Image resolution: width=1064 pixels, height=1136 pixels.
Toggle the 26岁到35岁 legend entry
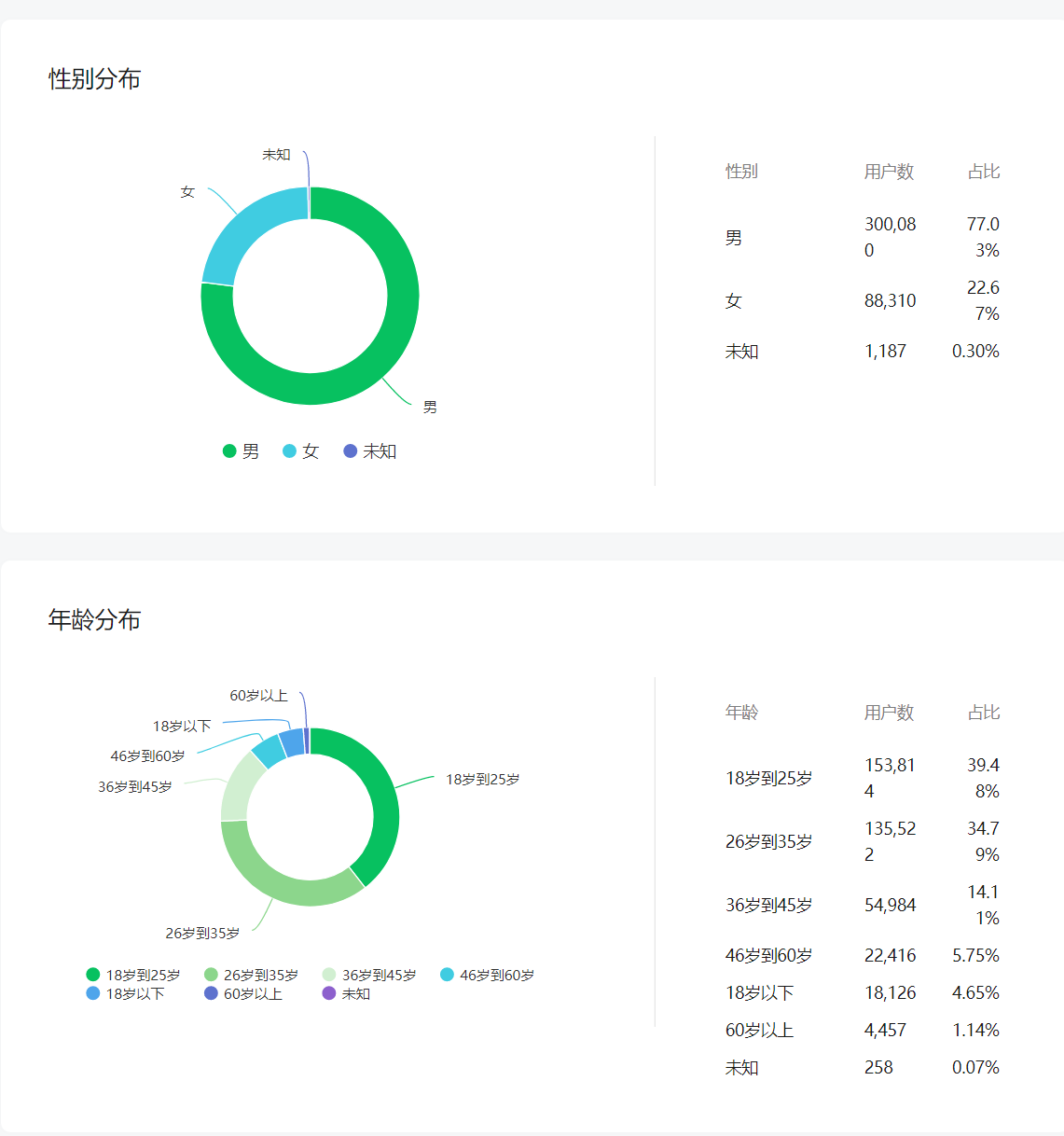[251, 975]
